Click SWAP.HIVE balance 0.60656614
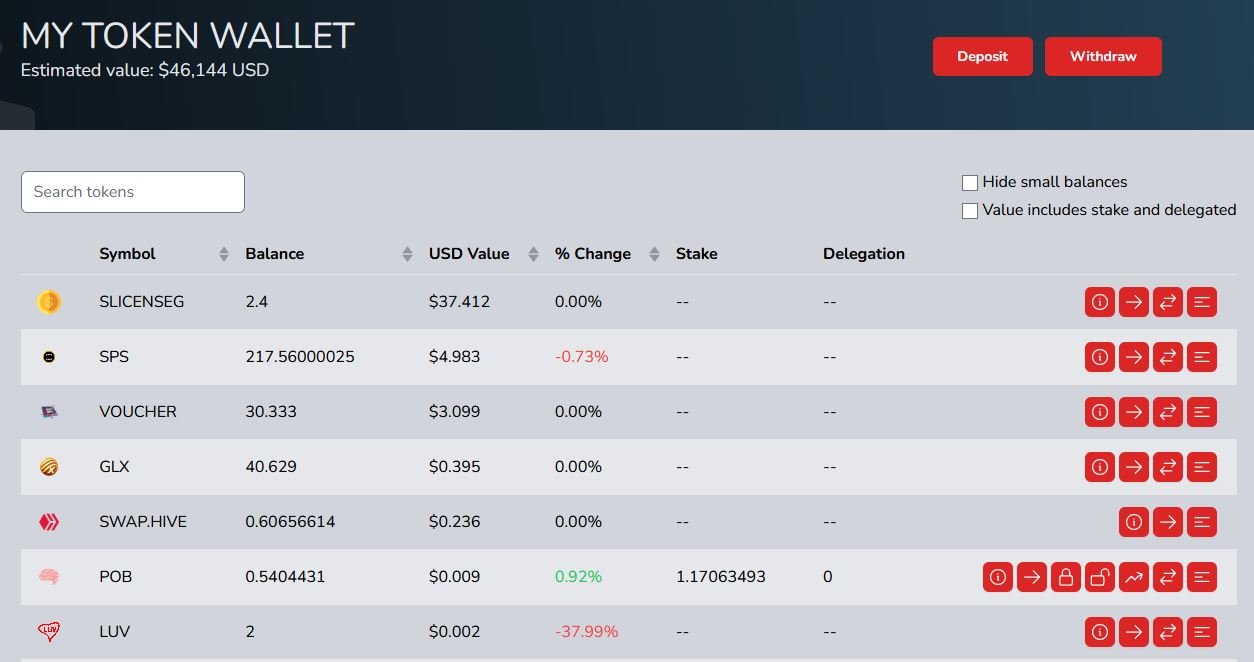1254x662 pixels. (x=290, y=522)
